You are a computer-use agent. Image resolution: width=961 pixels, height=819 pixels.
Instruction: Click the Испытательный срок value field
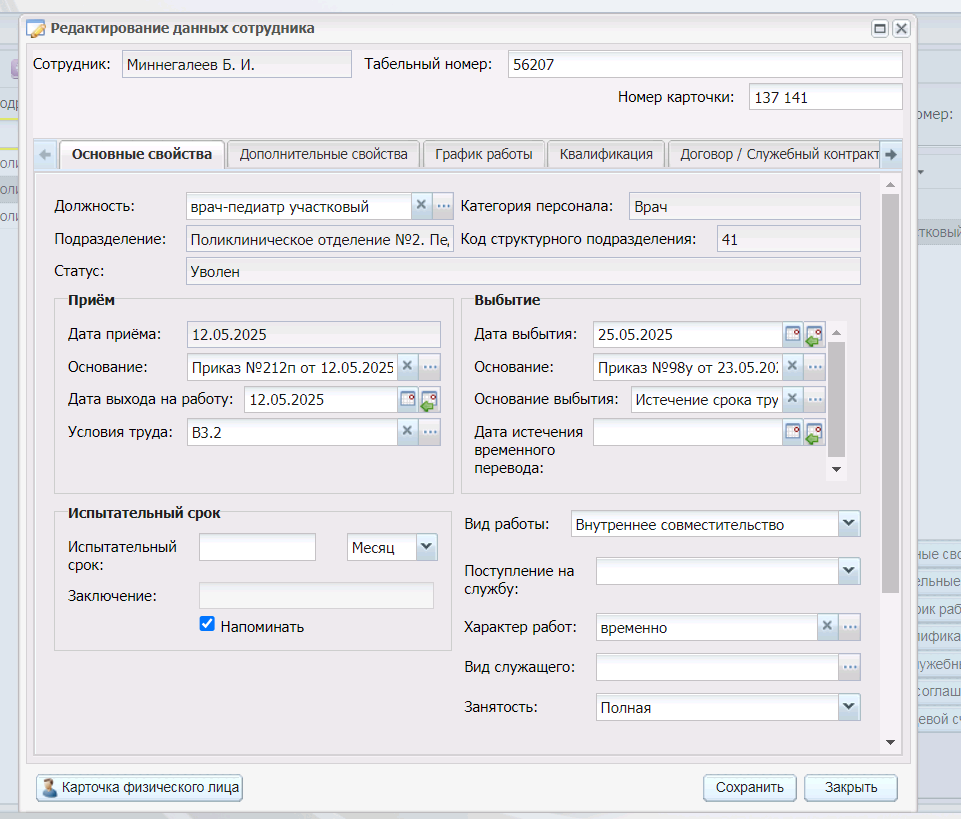tap(257, 547)
